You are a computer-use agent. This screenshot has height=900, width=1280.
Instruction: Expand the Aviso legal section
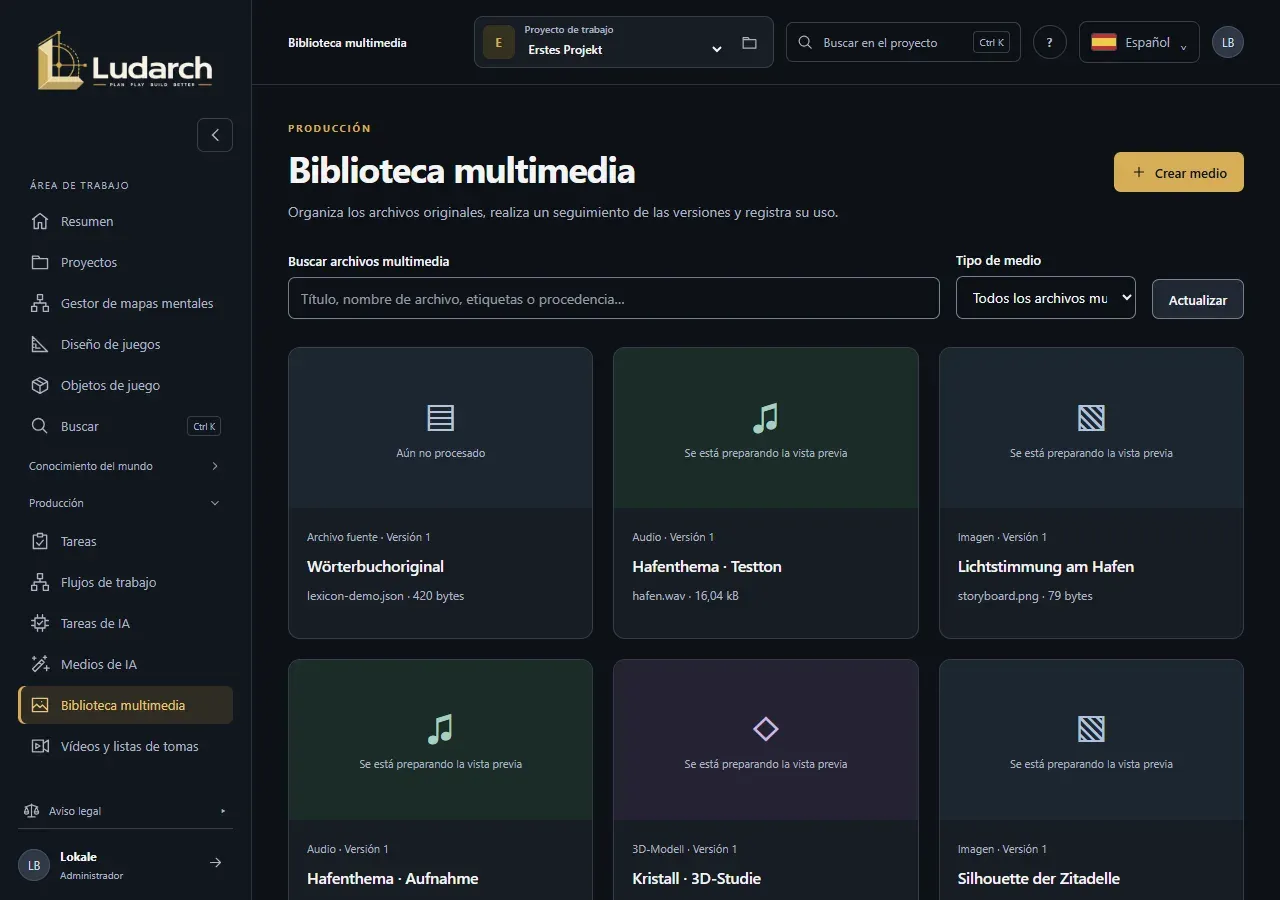125,811
